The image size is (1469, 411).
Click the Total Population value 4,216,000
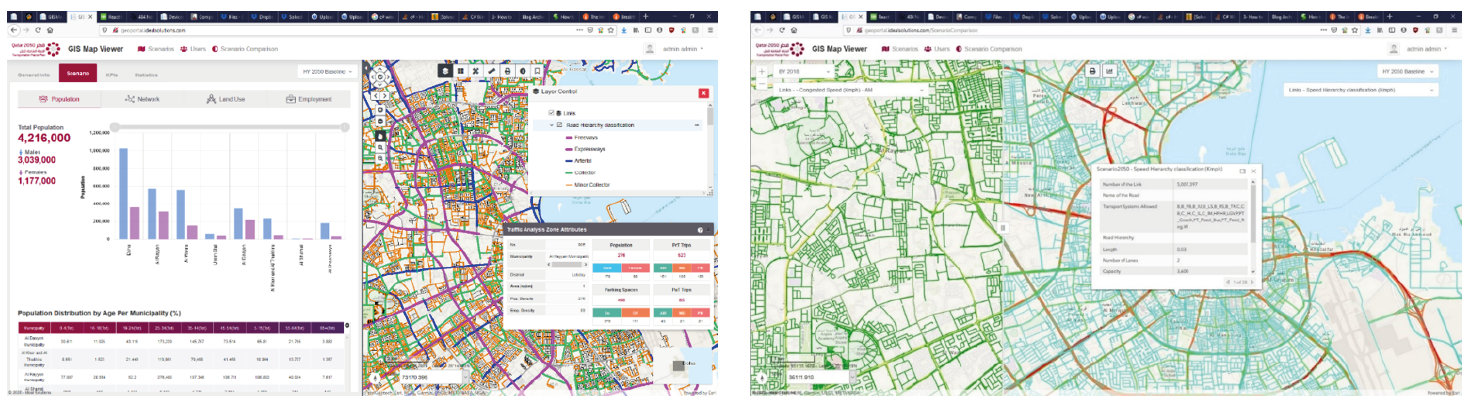point(44,138)
